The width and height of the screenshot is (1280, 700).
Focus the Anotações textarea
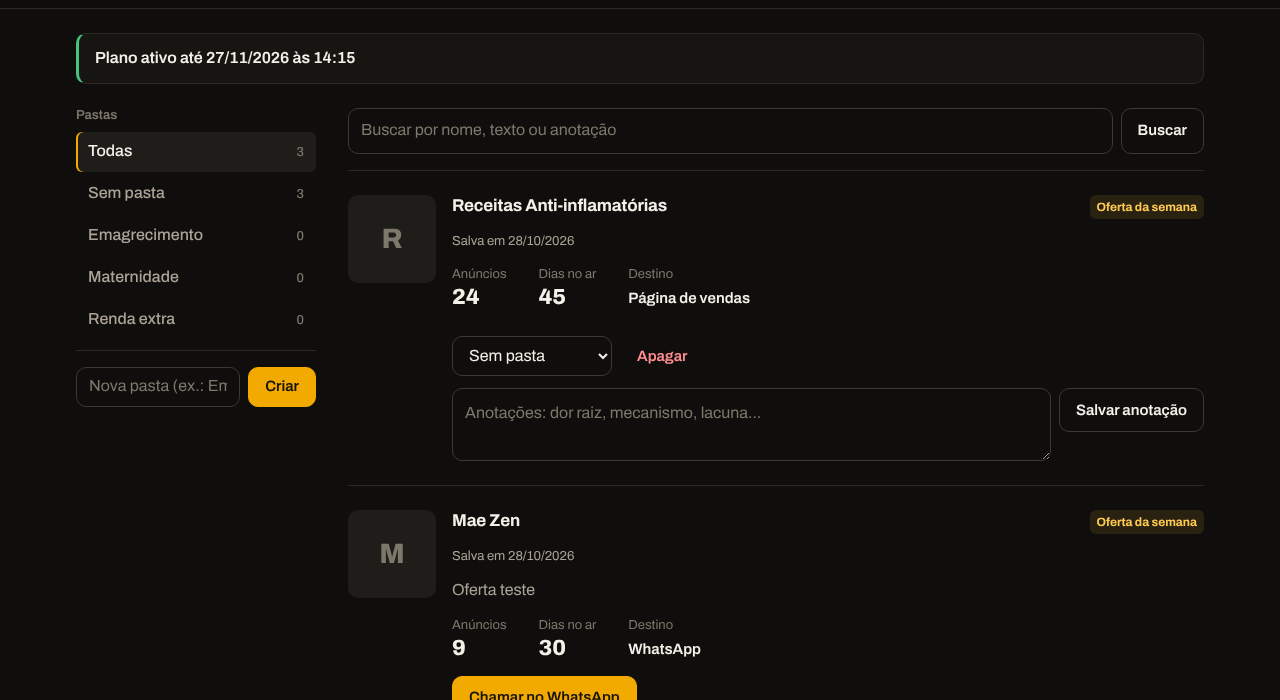pos(751,425)
